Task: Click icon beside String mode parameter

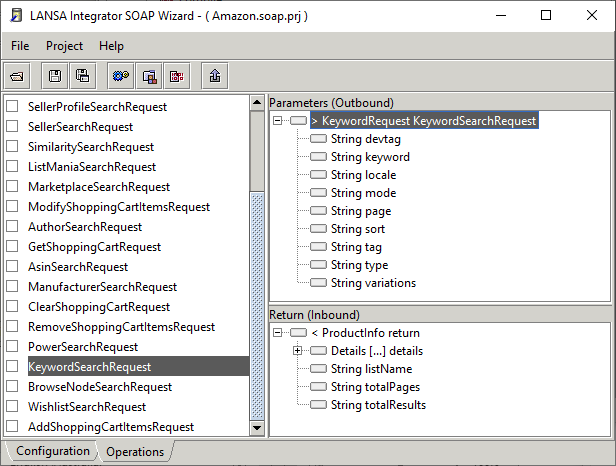Action: tap(318, 193)
